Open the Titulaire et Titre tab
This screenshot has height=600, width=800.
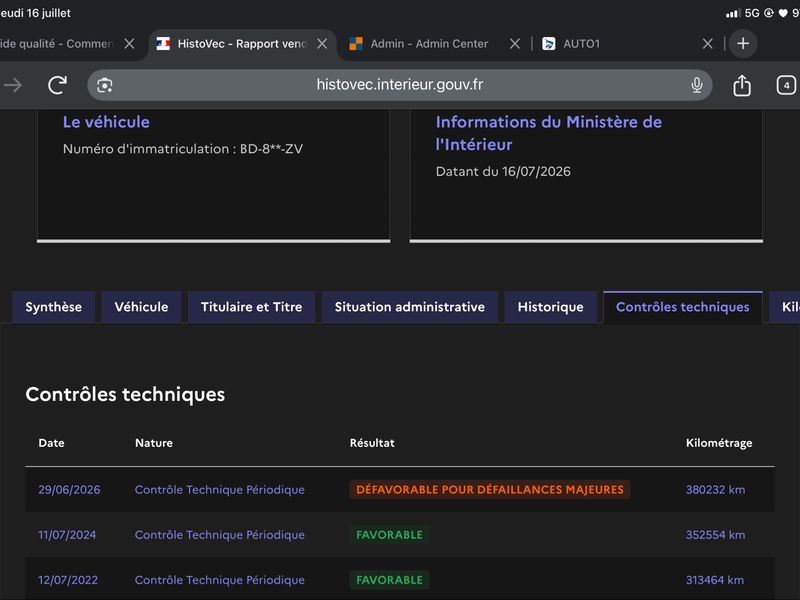[x=252, y=307]
